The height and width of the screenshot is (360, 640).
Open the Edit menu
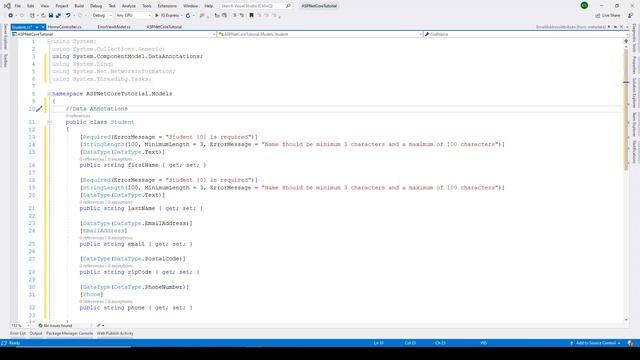point(31,6)
